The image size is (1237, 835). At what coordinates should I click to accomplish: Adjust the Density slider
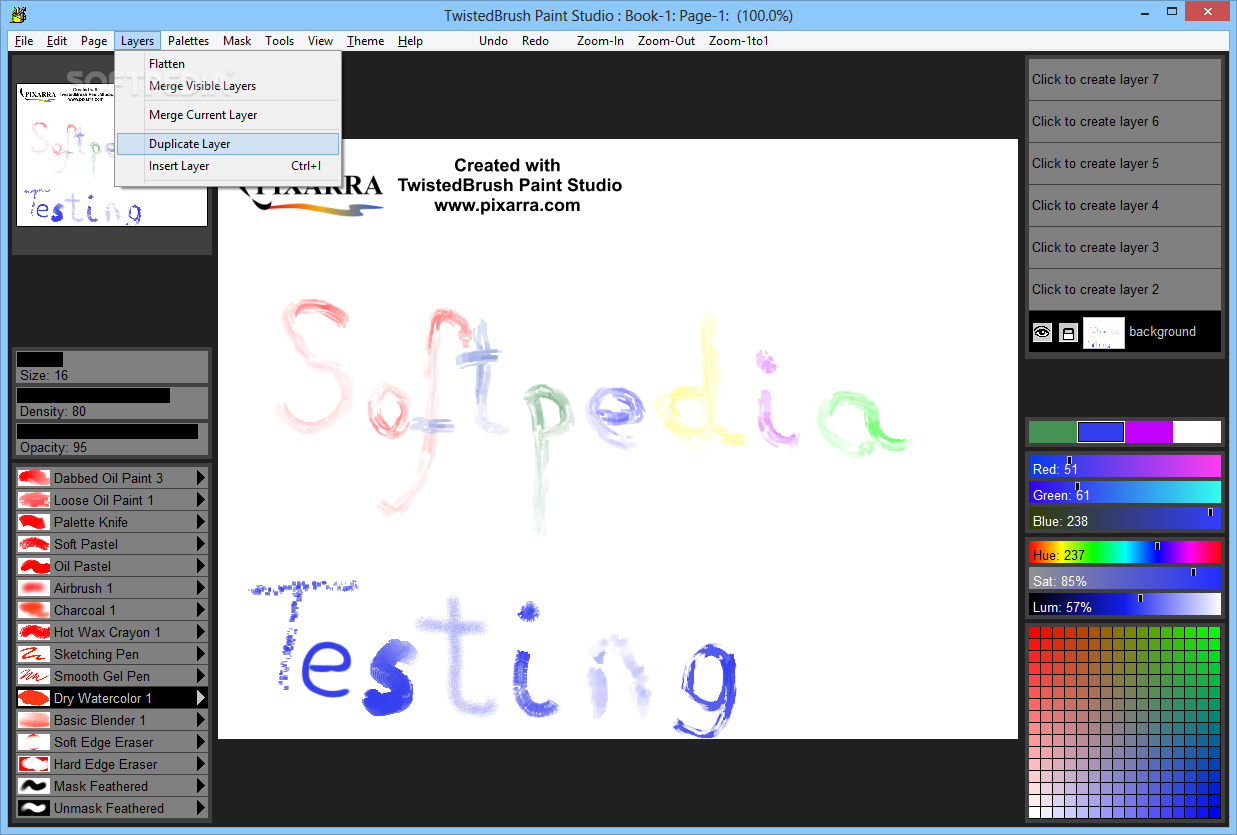point(111,403)
